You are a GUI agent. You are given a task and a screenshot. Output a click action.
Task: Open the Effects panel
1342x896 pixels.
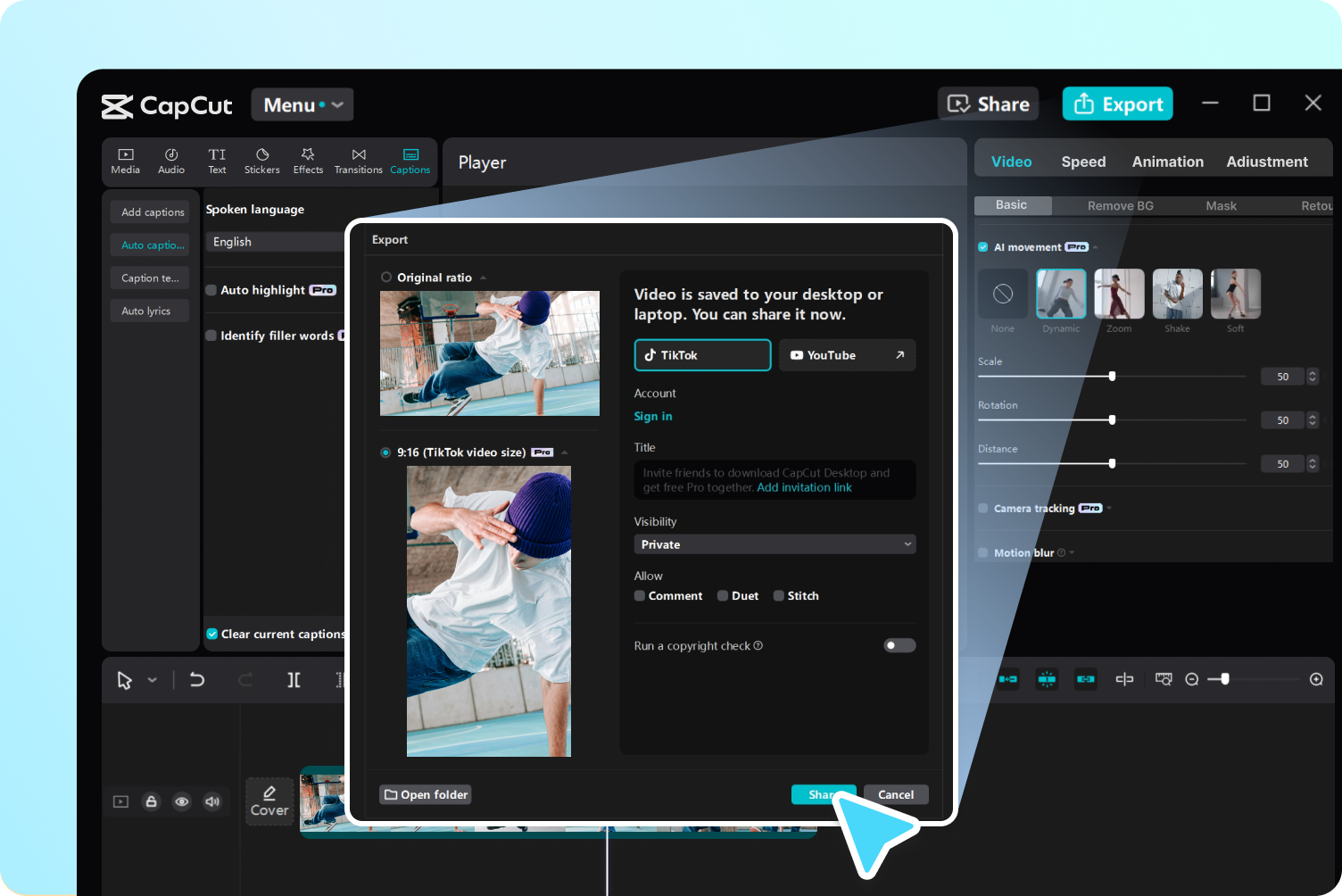click(x=308, y=162)
